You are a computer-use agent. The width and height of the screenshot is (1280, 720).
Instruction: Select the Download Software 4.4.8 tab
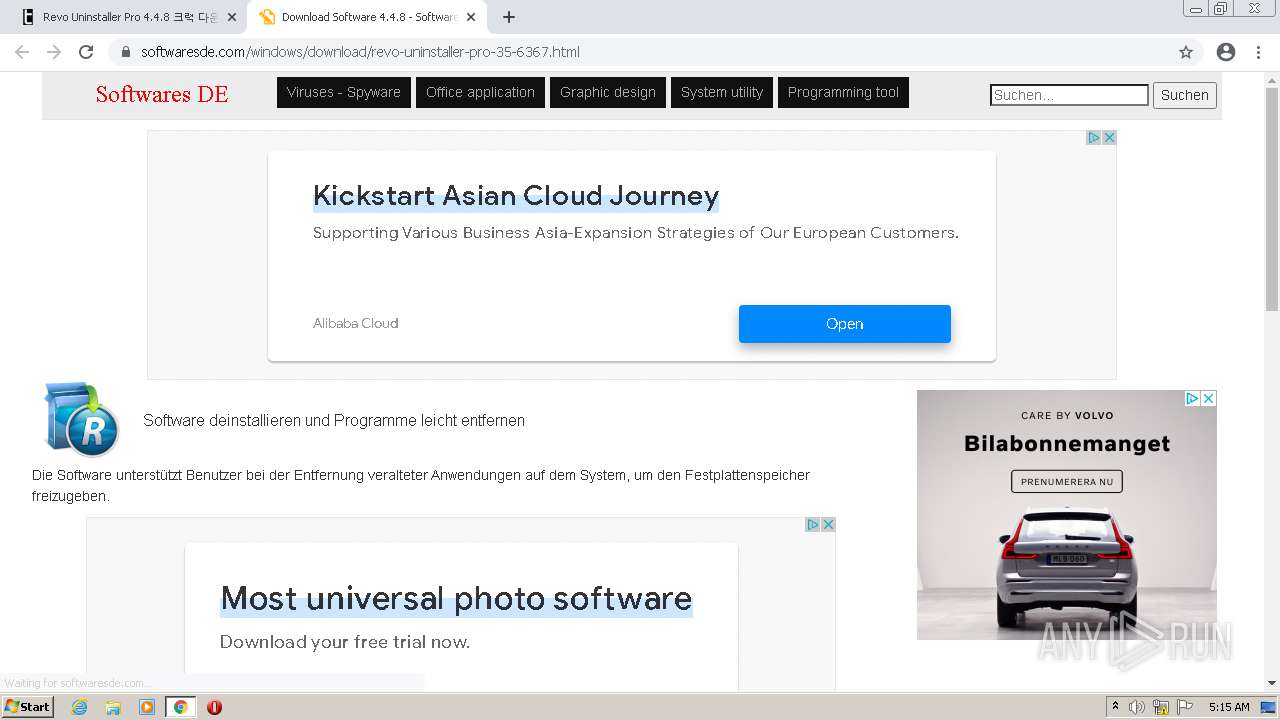pos(368,17)
